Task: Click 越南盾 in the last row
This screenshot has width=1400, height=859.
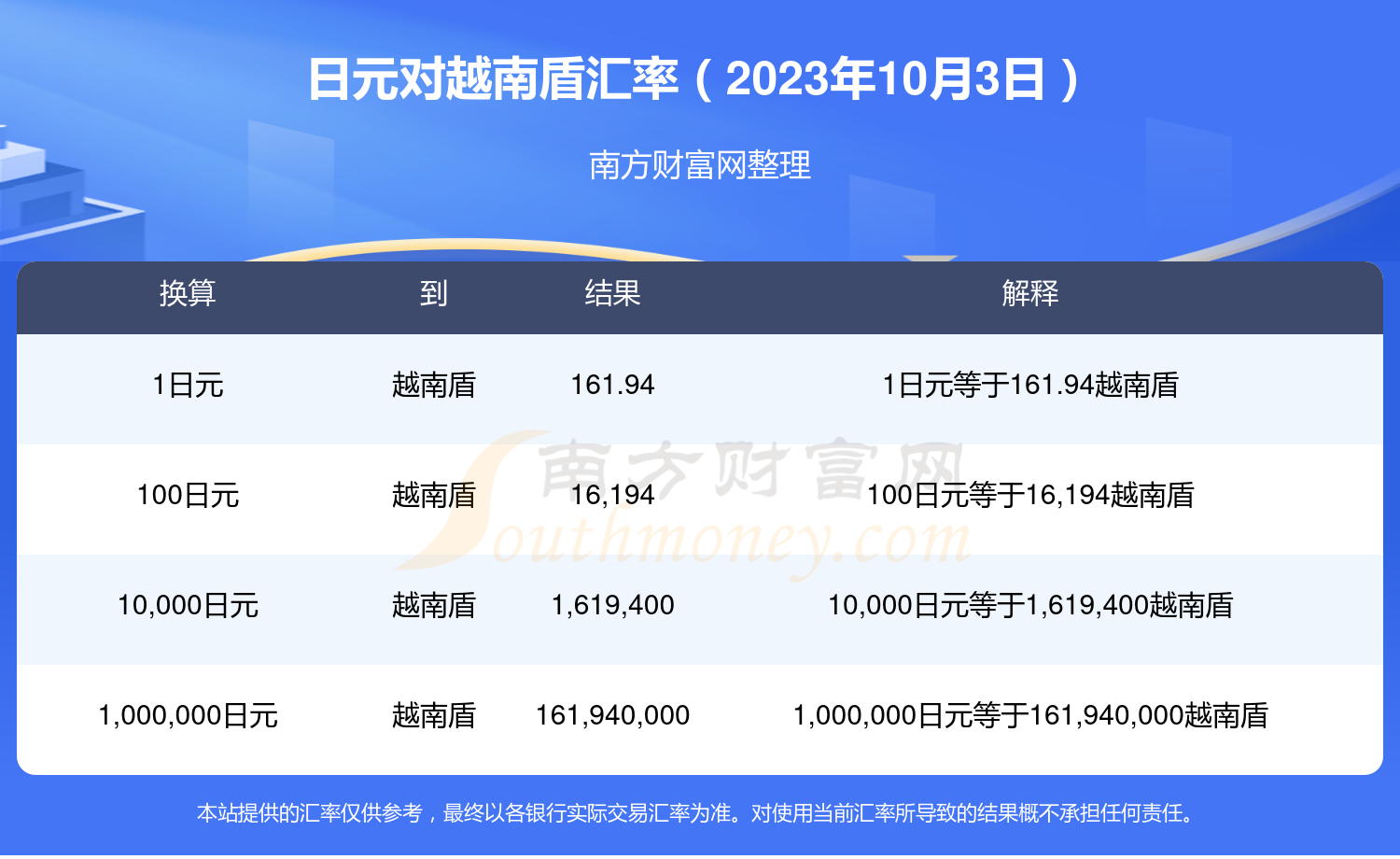Action: click(434, 715)
